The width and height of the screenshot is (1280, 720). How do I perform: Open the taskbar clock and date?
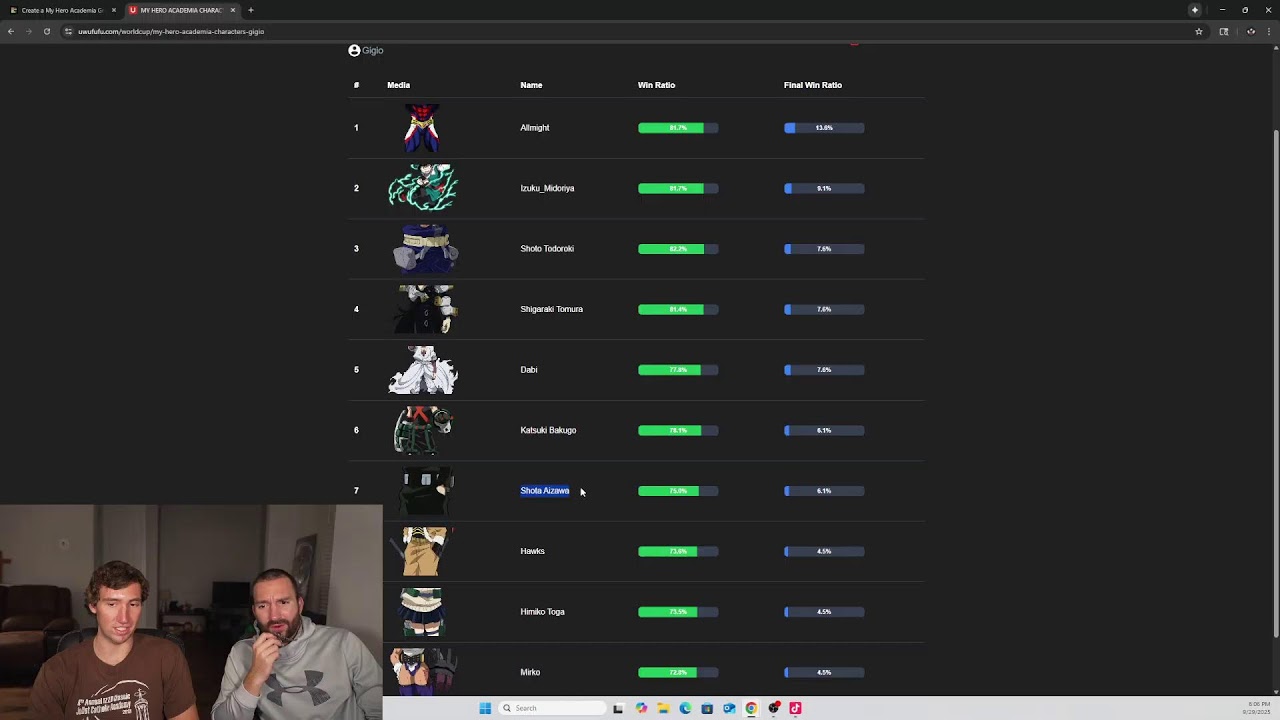(1259, 708)
